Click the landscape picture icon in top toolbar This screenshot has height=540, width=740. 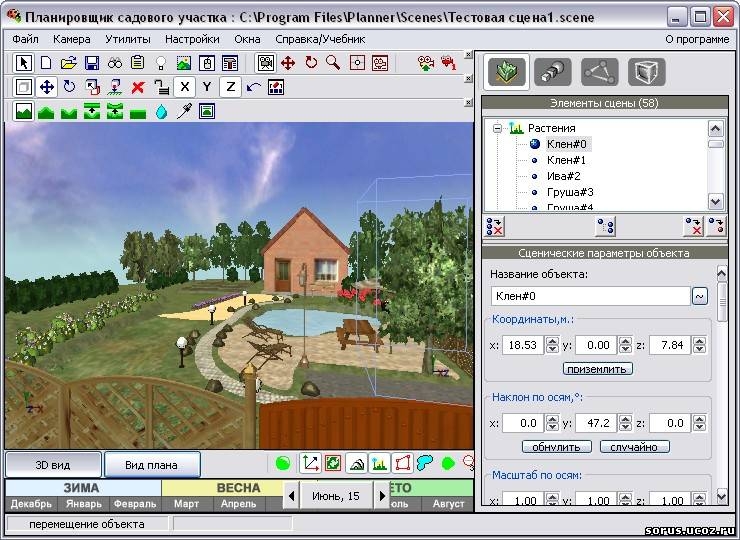pyautogui.click(x=184, y=63)
